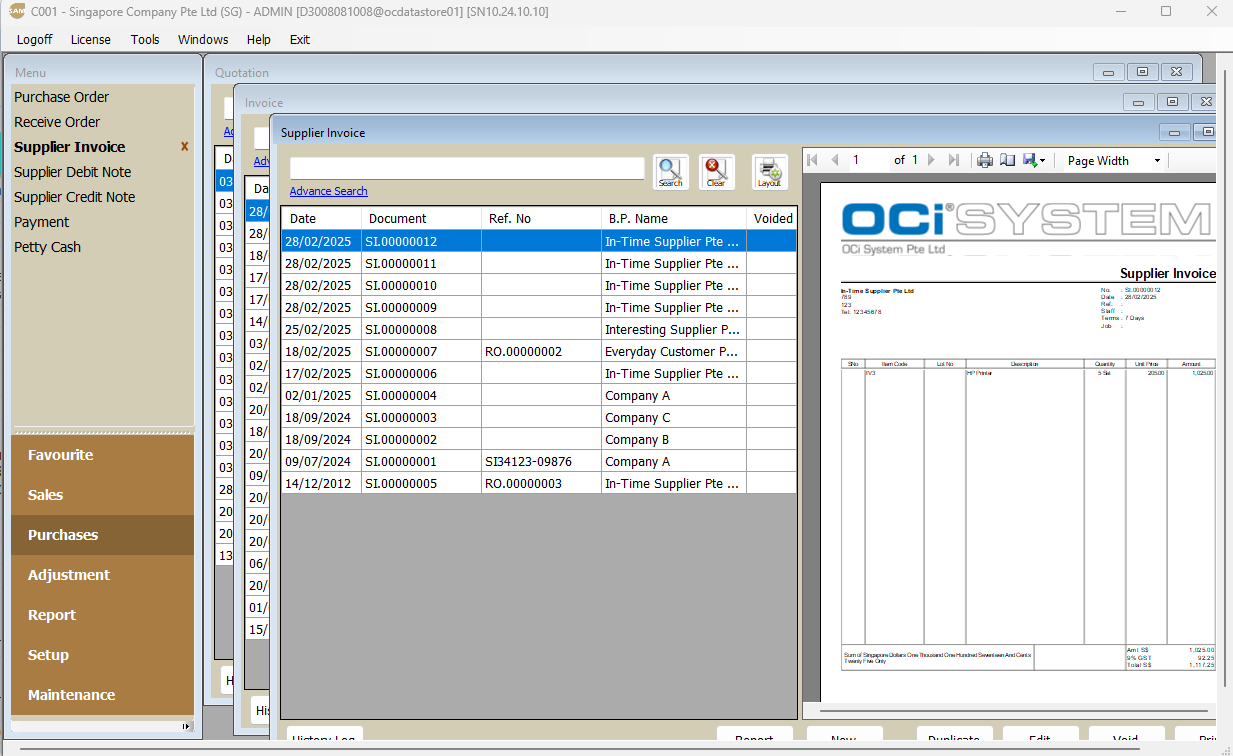Click the Clear search icon button
Image resolution: width=1233 pixels, height=756 pixels.
coord(716,171)
